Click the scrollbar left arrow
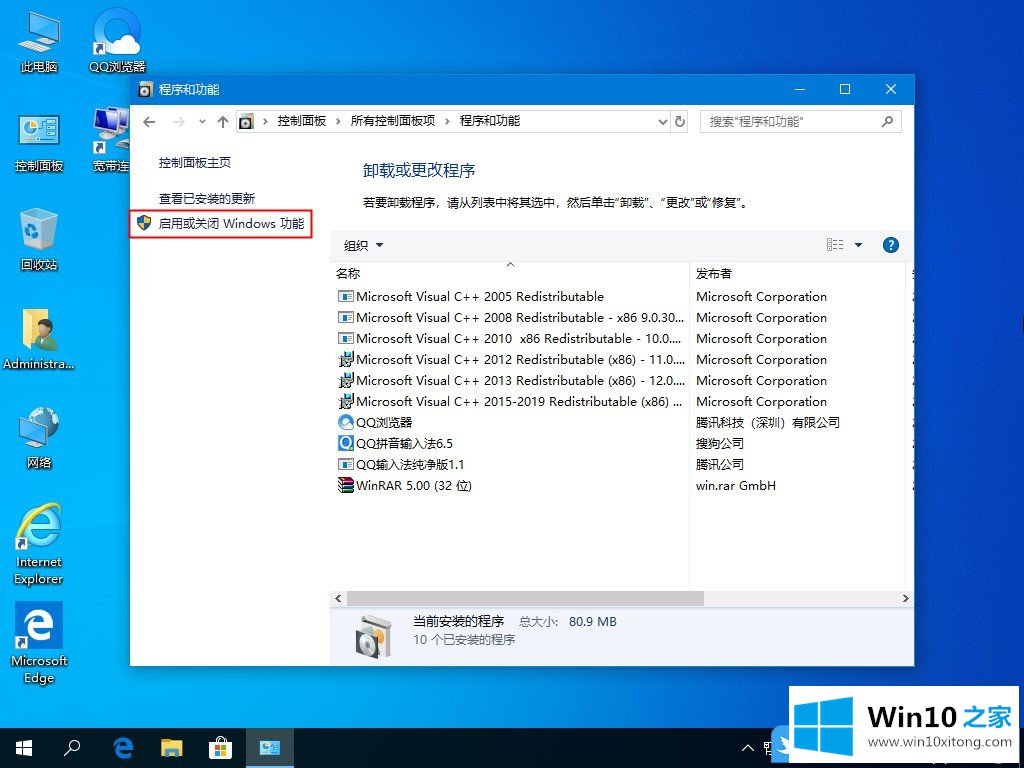 click(338, 598)
